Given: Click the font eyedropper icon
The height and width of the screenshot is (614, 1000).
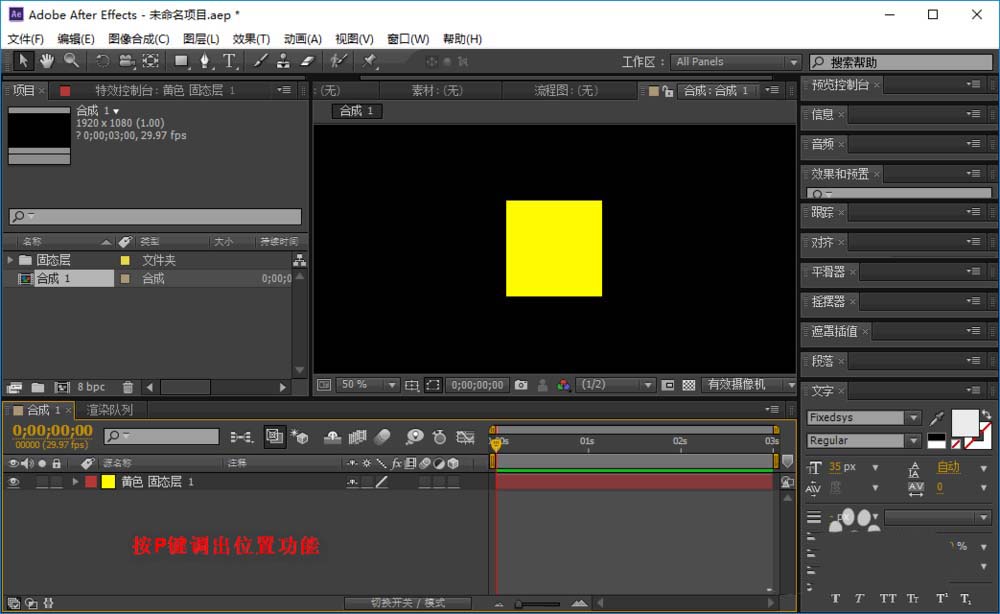Looking at the screenshot, I should pos(937,418).
